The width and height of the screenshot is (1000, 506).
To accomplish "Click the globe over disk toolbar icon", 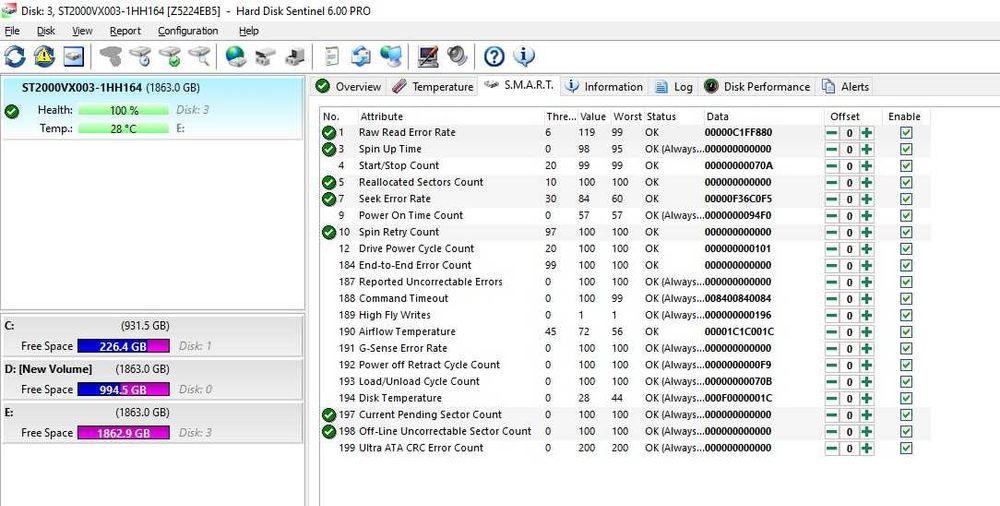I will (235, 56).
